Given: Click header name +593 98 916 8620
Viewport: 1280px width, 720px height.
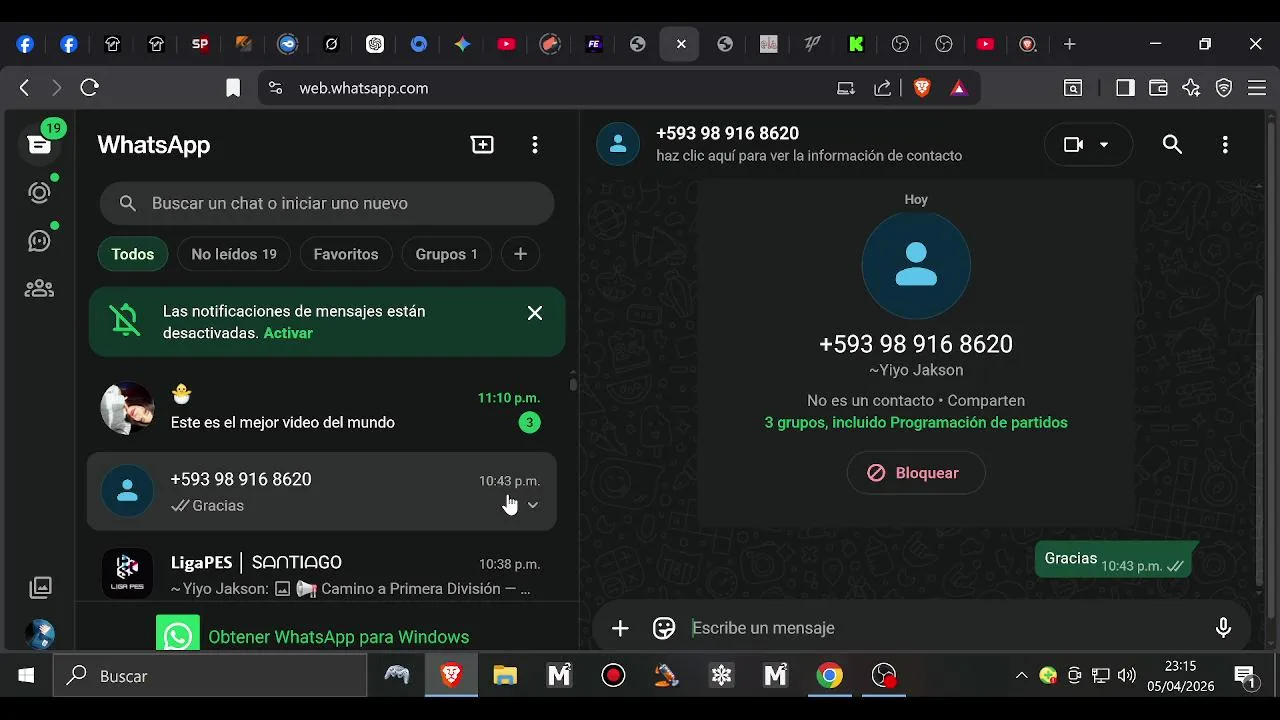Looking at the screenshot, I should 727,134.
